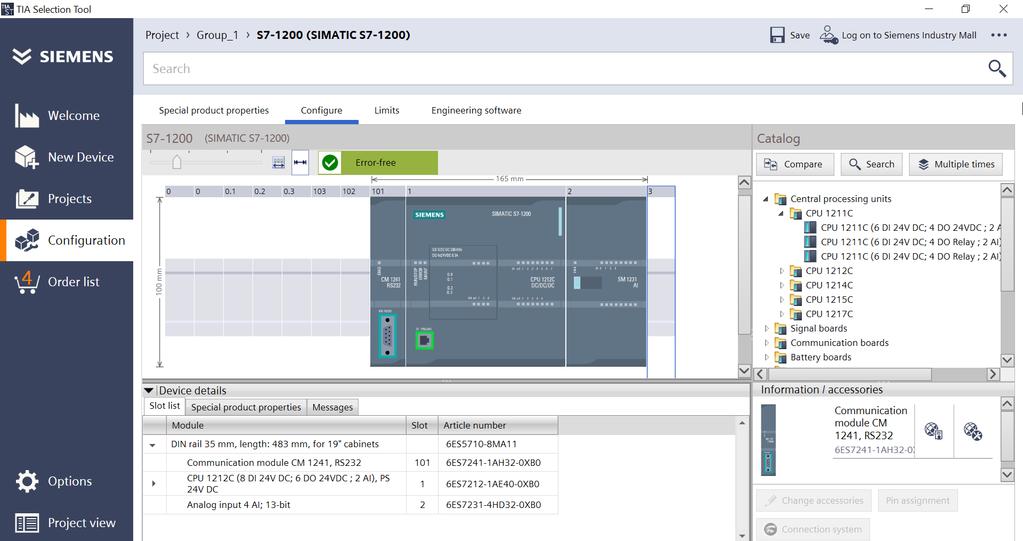Click the zoom slider handle

pos(176,162)
